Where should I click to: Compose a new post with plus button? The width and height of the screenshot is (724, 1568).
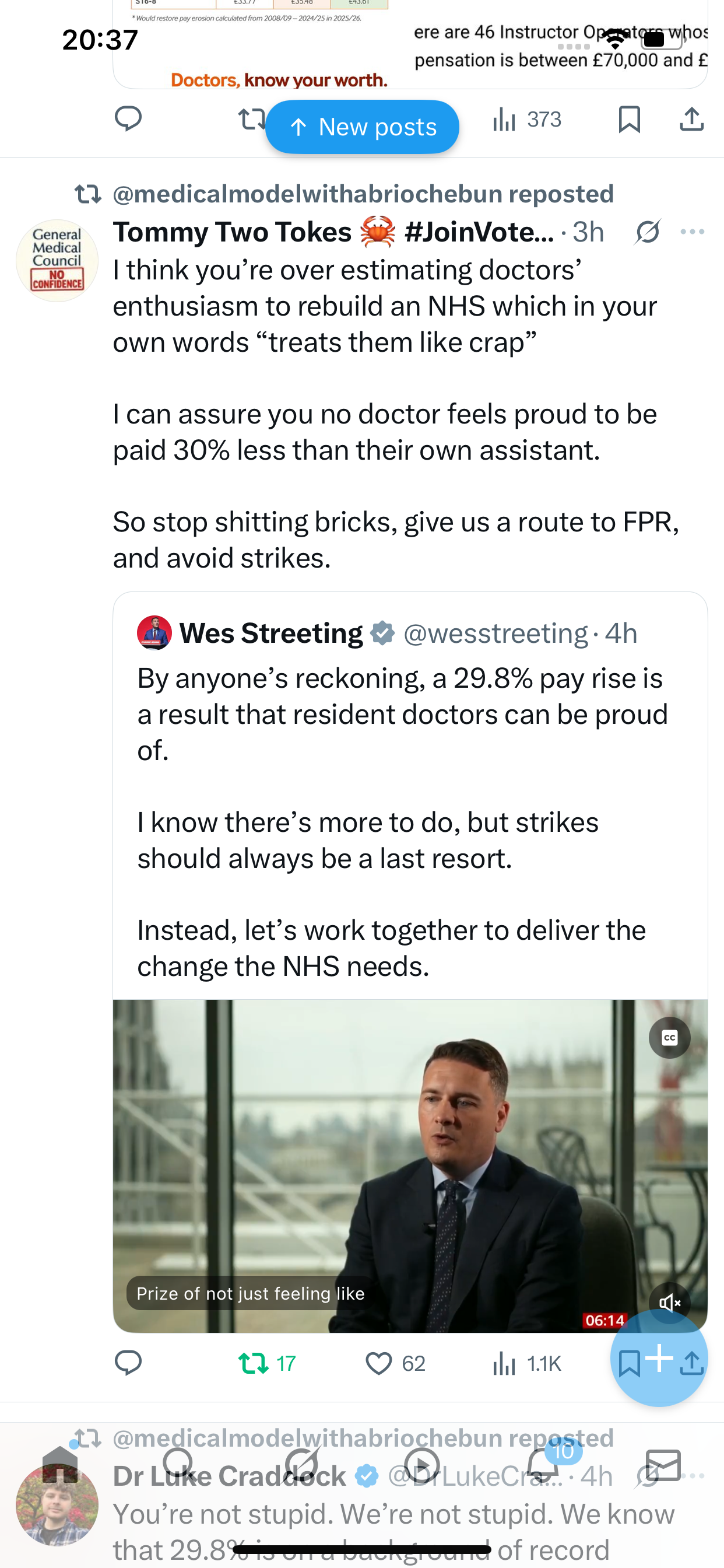pyautogui.click(x=659, y=1359)
